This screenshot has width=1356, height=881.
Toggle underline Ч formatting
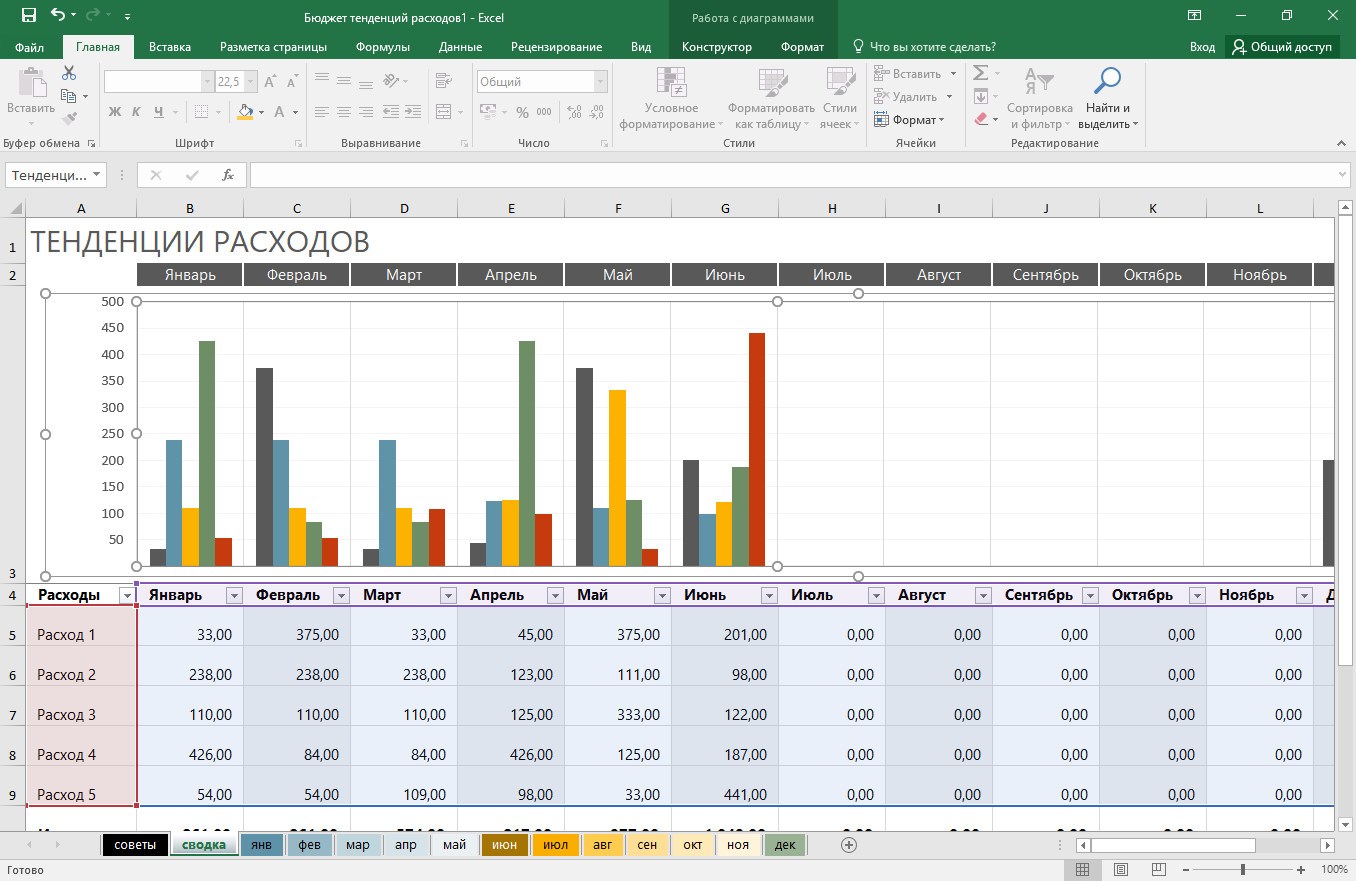159,112
